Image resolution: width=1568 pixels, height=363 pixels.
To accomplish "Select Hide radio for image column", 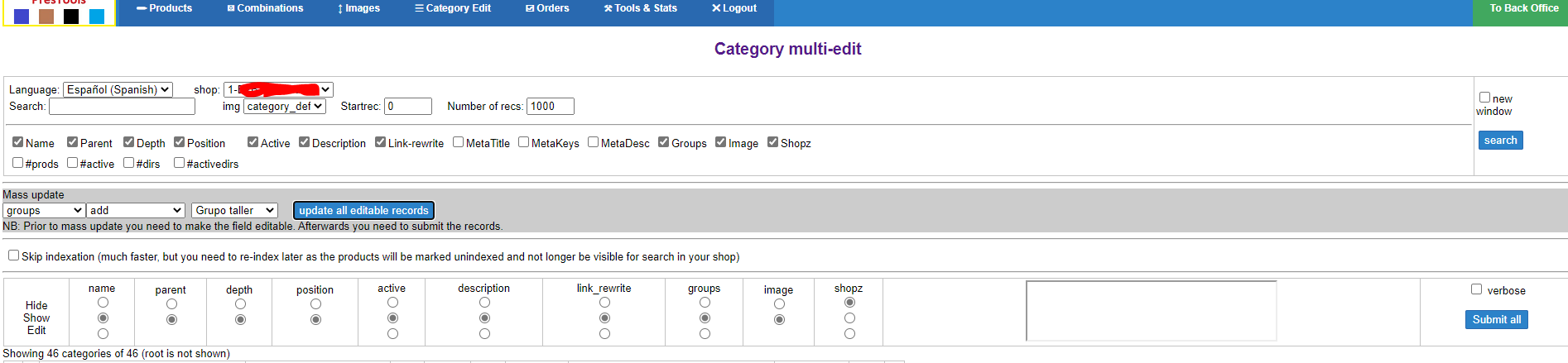I will tap(779, 304).
